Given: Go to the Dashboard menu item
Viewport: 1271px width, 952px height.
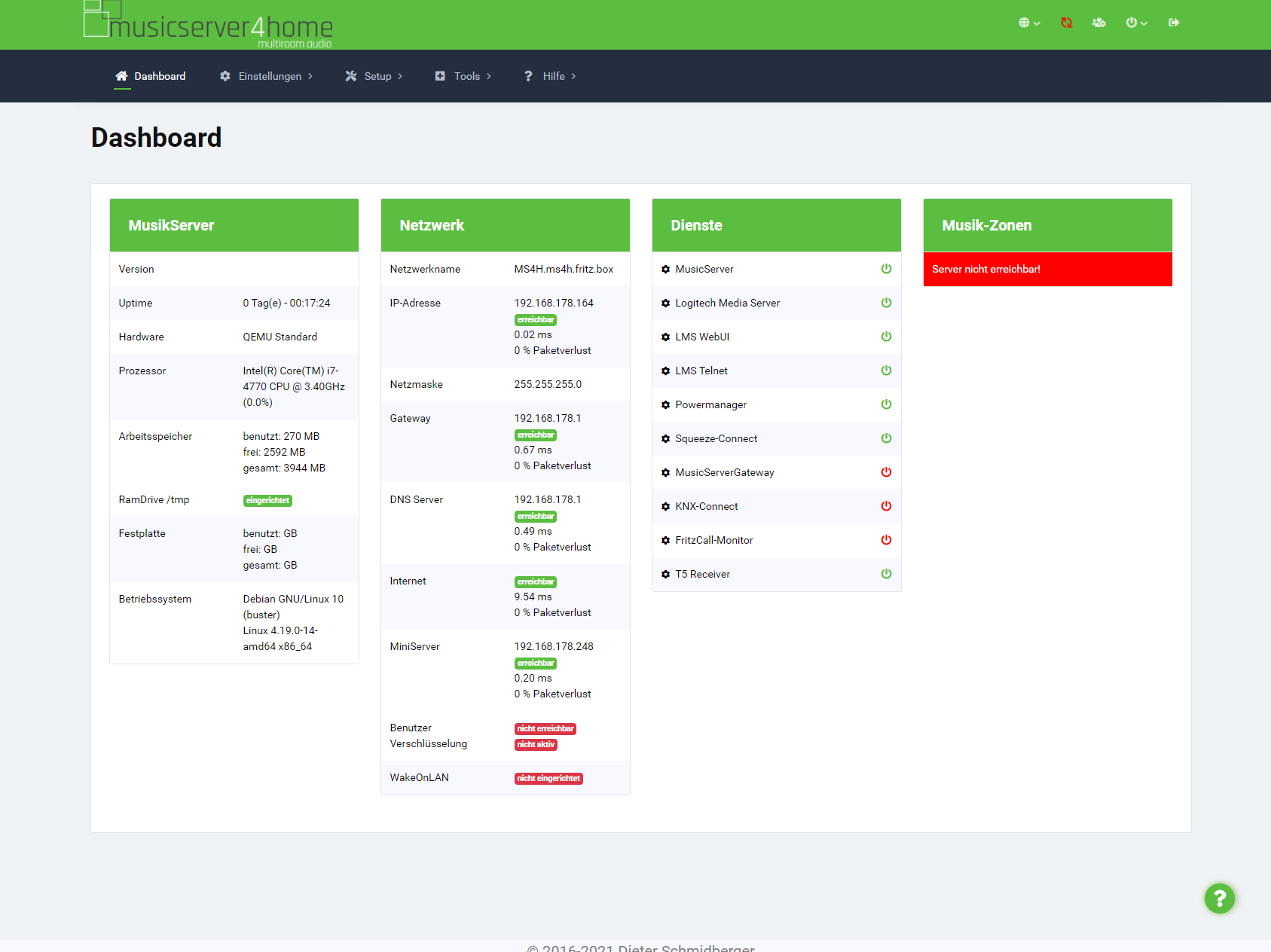Looking at the screenshot, I should tap(151, 76).
